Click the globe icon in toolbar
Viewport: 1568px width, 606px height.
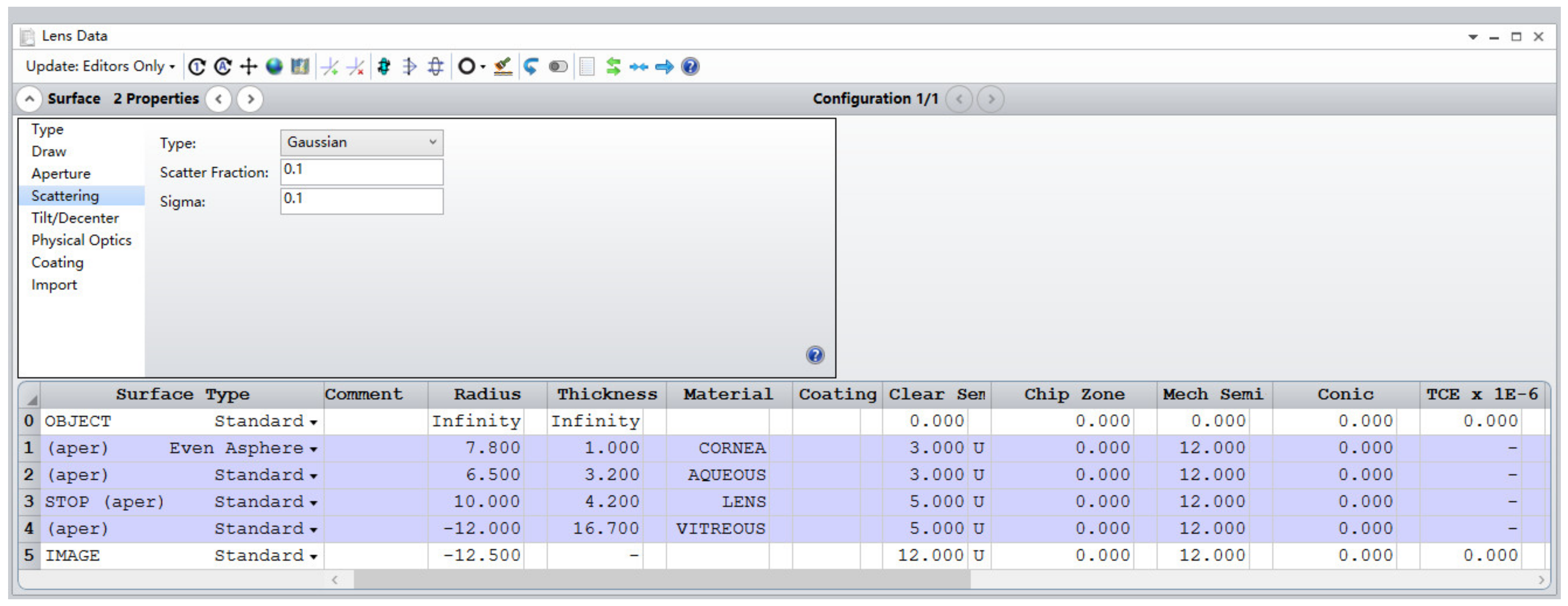pyautogui.click(x=274, y=66)
